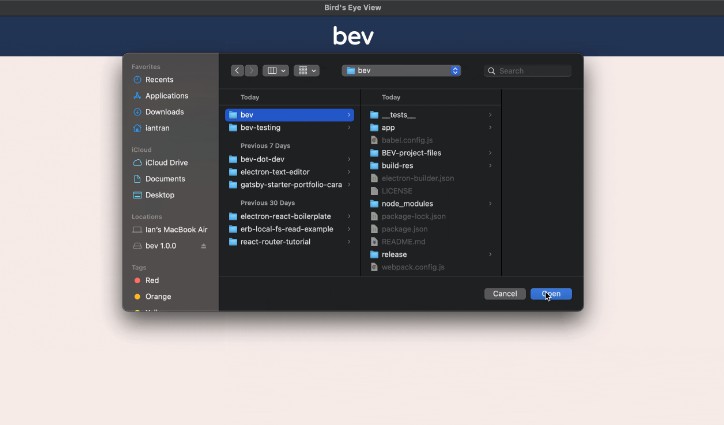Viewport: 724px width, 425px height.
Task: Click the babel.config.js file
Action: click(431, 140)
